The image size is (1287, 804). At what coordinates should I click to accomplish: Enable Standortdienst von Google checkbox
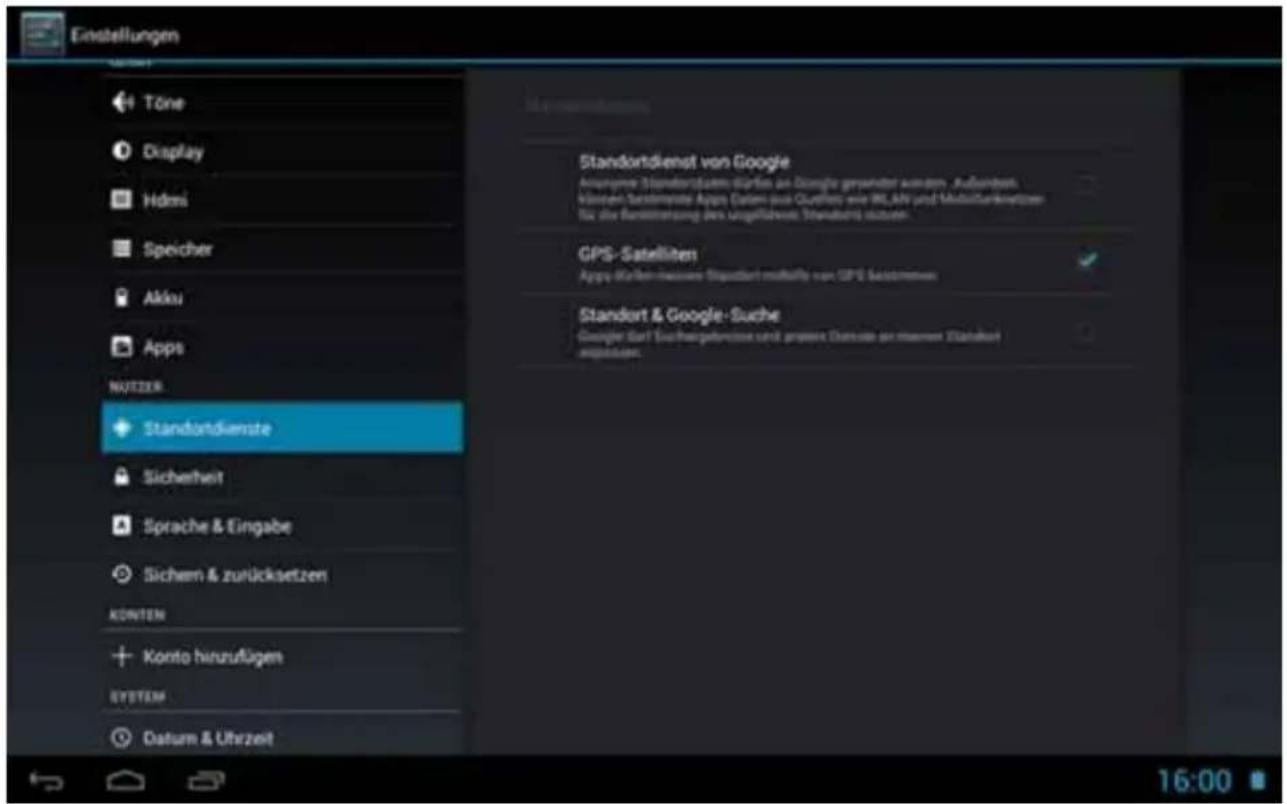pos(1085,185)
